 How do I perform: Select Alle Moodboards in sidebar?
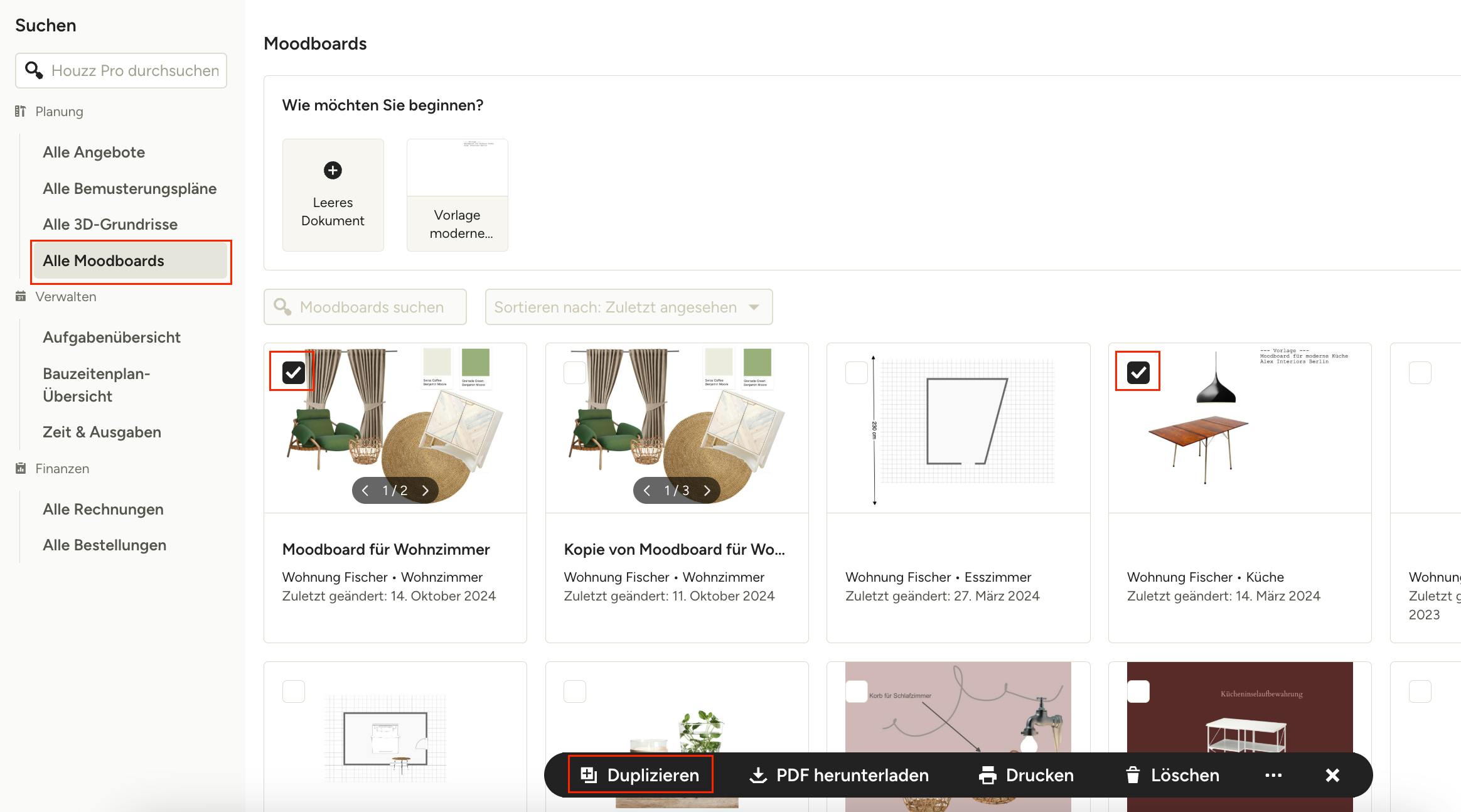[130, 260]
